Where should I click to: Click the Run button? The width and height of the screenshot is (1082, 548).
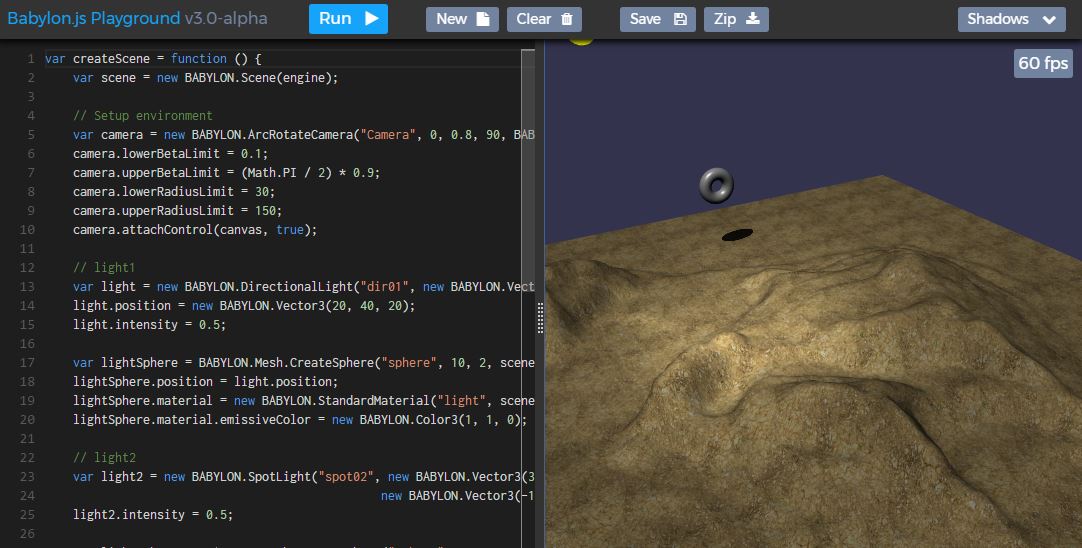348,19
